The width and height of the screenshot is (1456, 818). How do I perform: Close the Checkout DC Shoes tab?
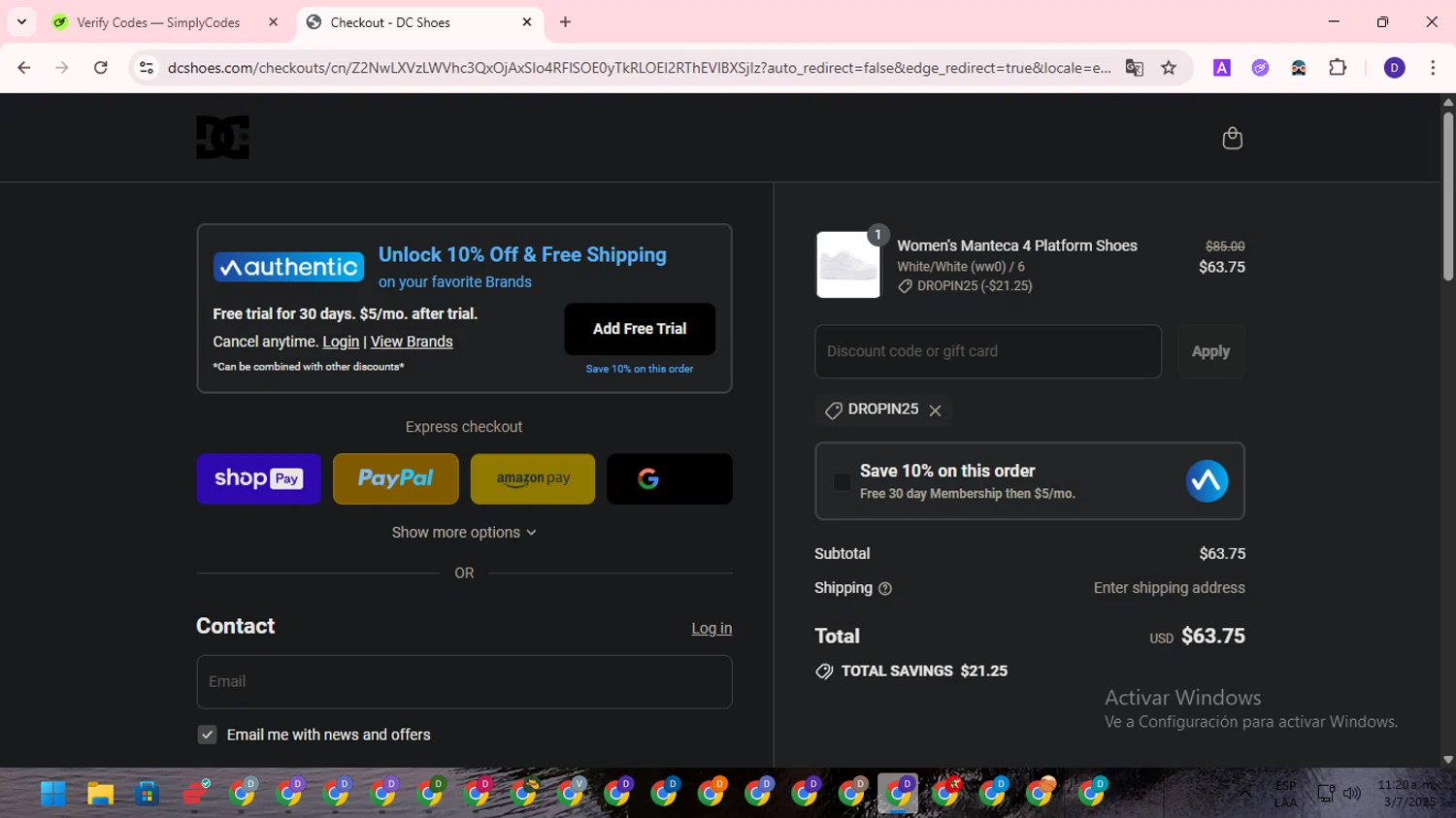pyautogui.click(x=527, y=21)
